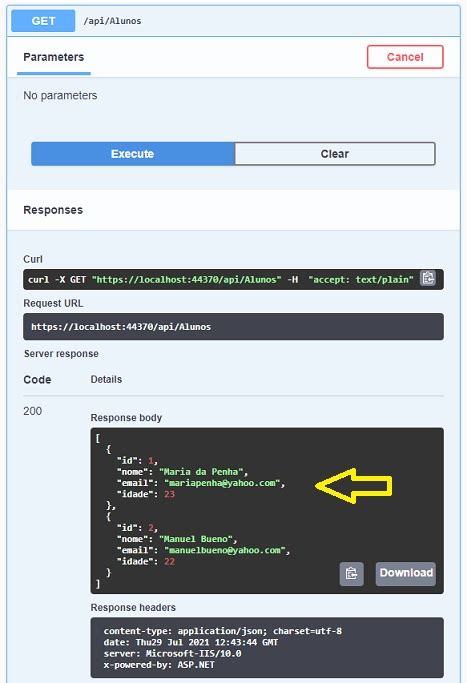Viewport: 467px width, 683px height.
Task: Click the Code column heading
Action: point(37,380)
